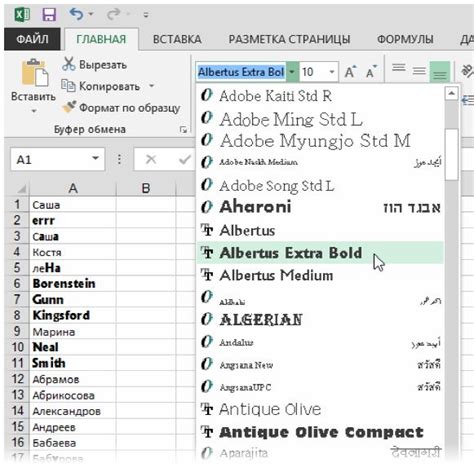
Task: Customize Quick Access Toolbar arrow
Action: click(146, 15)
